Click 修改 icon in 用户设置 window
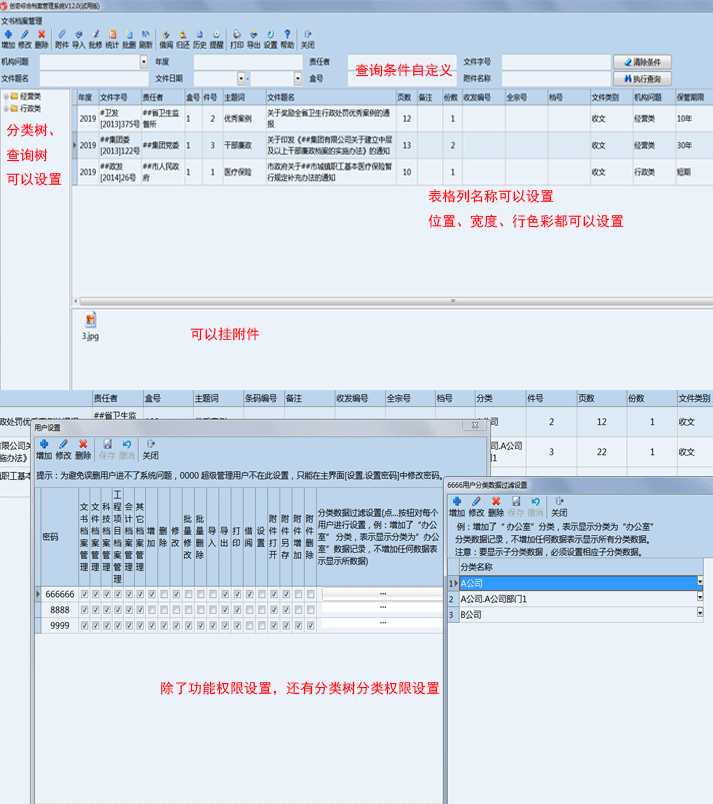 pyautogui.click(x=64, y=444)
